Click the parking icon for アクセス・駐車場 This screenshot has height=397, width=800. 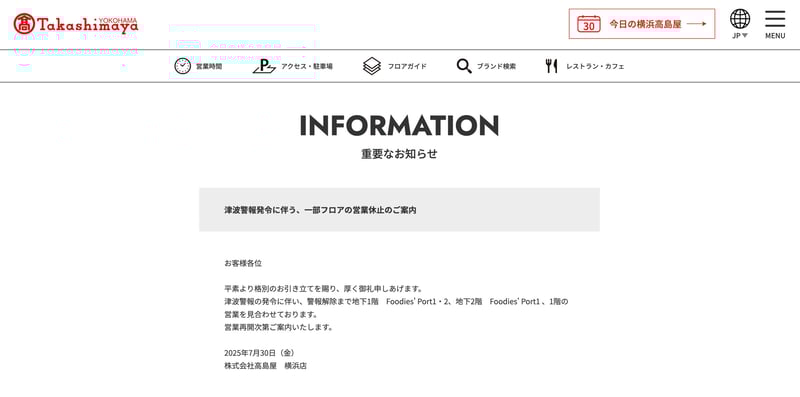pyautogui.click(x=264, y=66)
